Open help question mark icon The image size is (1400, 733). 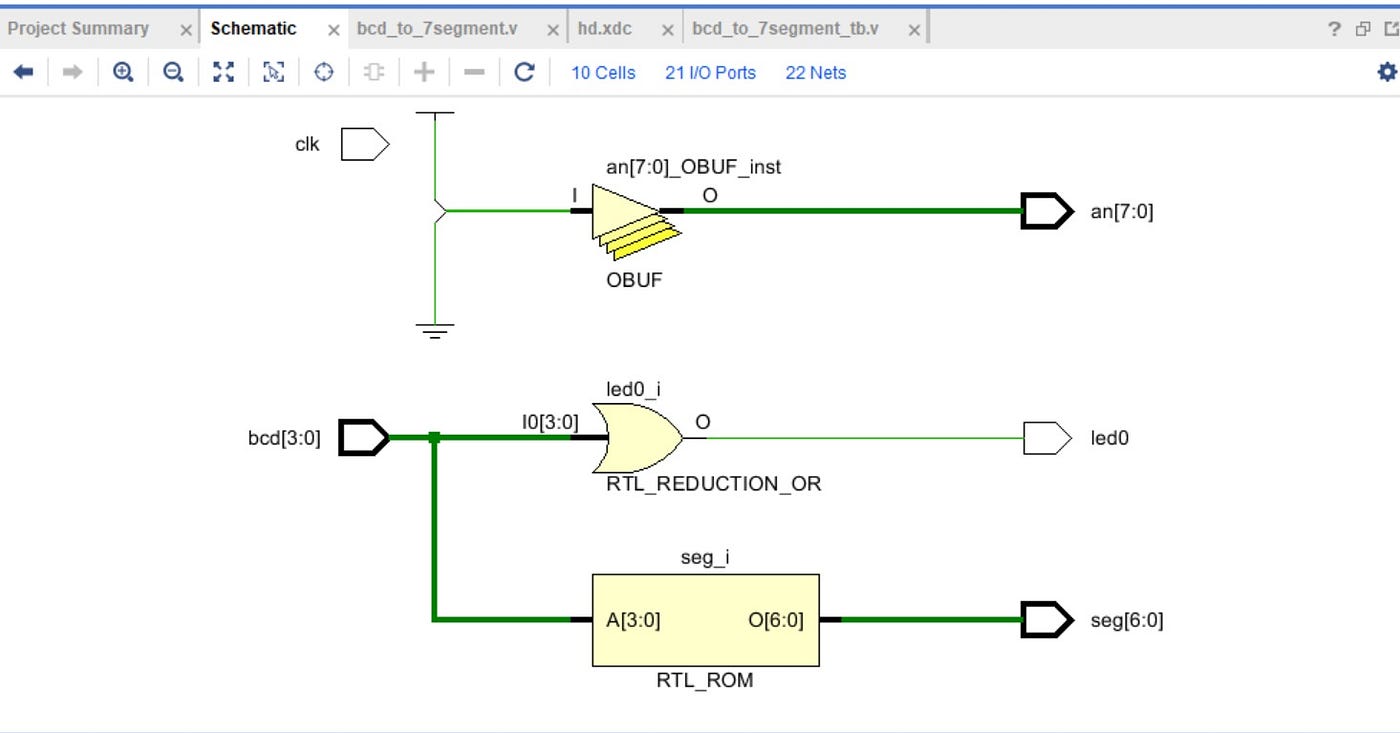[1334, 29]
